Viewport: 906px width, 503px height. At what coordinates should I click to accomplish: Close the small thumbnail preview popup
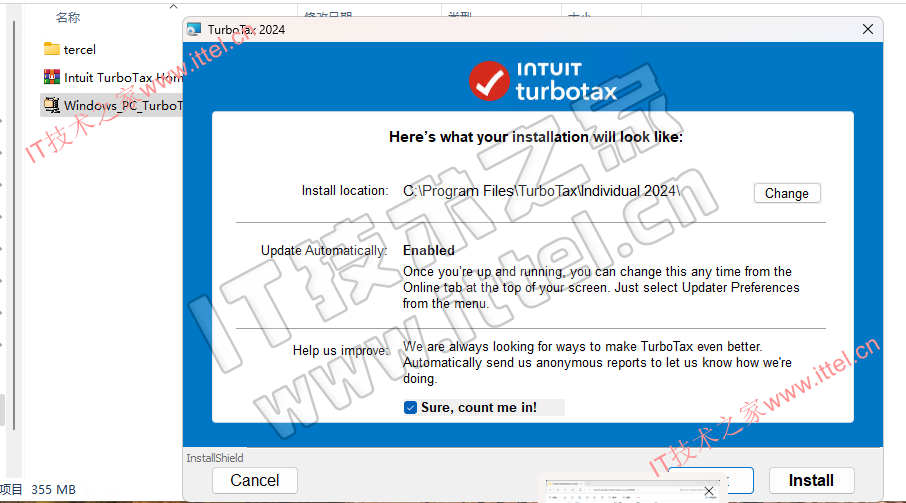coord(709,491)
